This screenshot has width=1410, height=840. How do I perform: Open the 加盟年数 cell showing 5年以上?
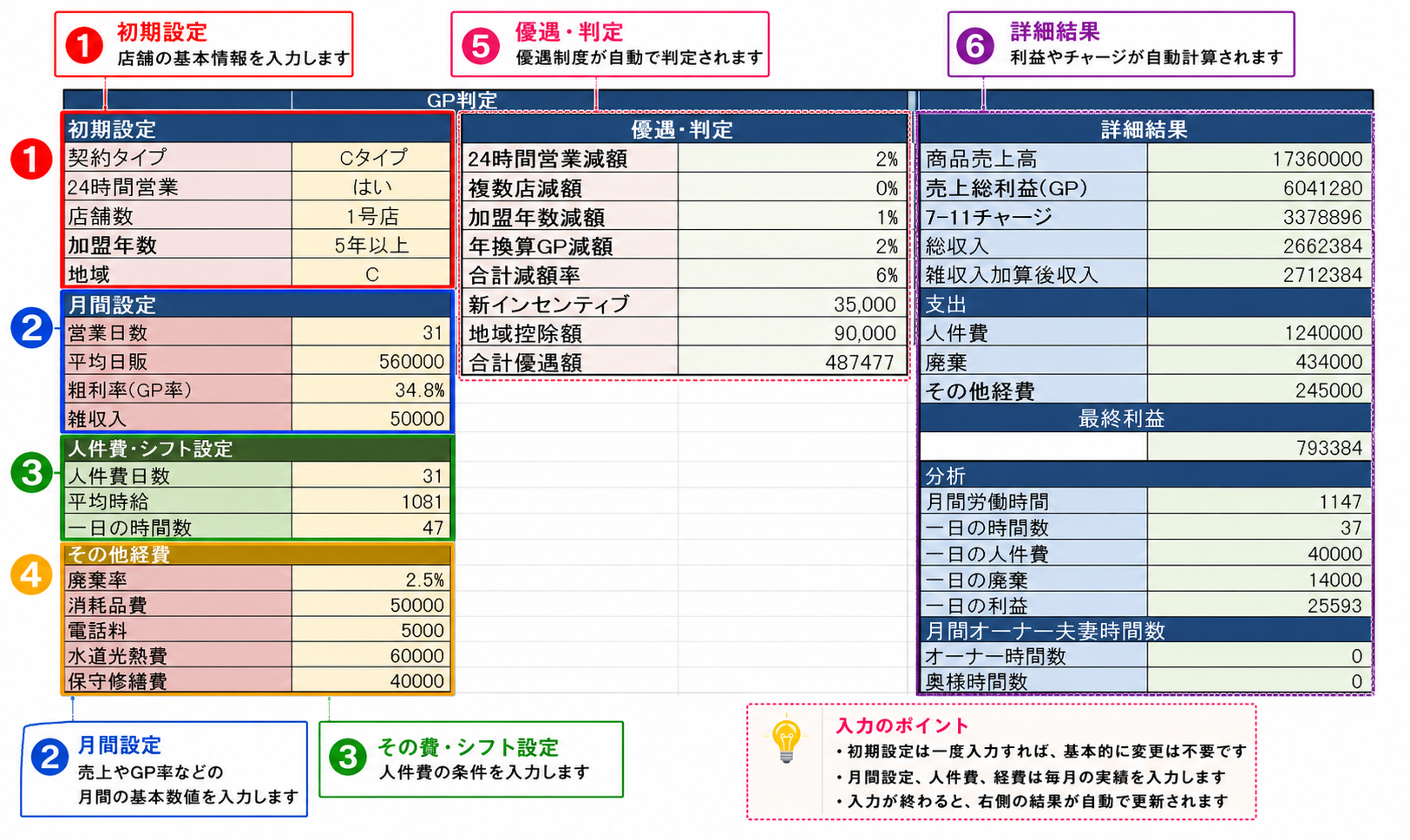click(371, 245)
